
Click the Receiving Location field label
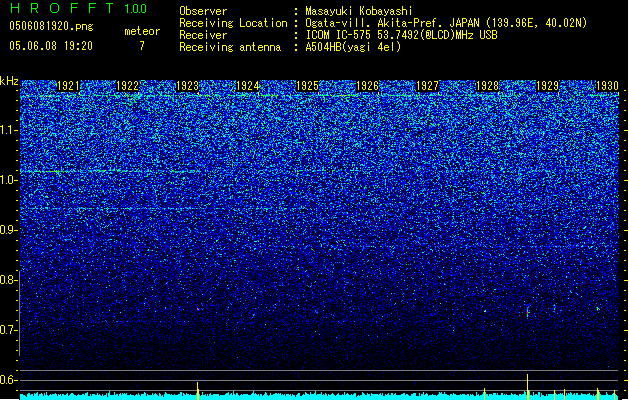pyautogui.click(x=233, y=23)
